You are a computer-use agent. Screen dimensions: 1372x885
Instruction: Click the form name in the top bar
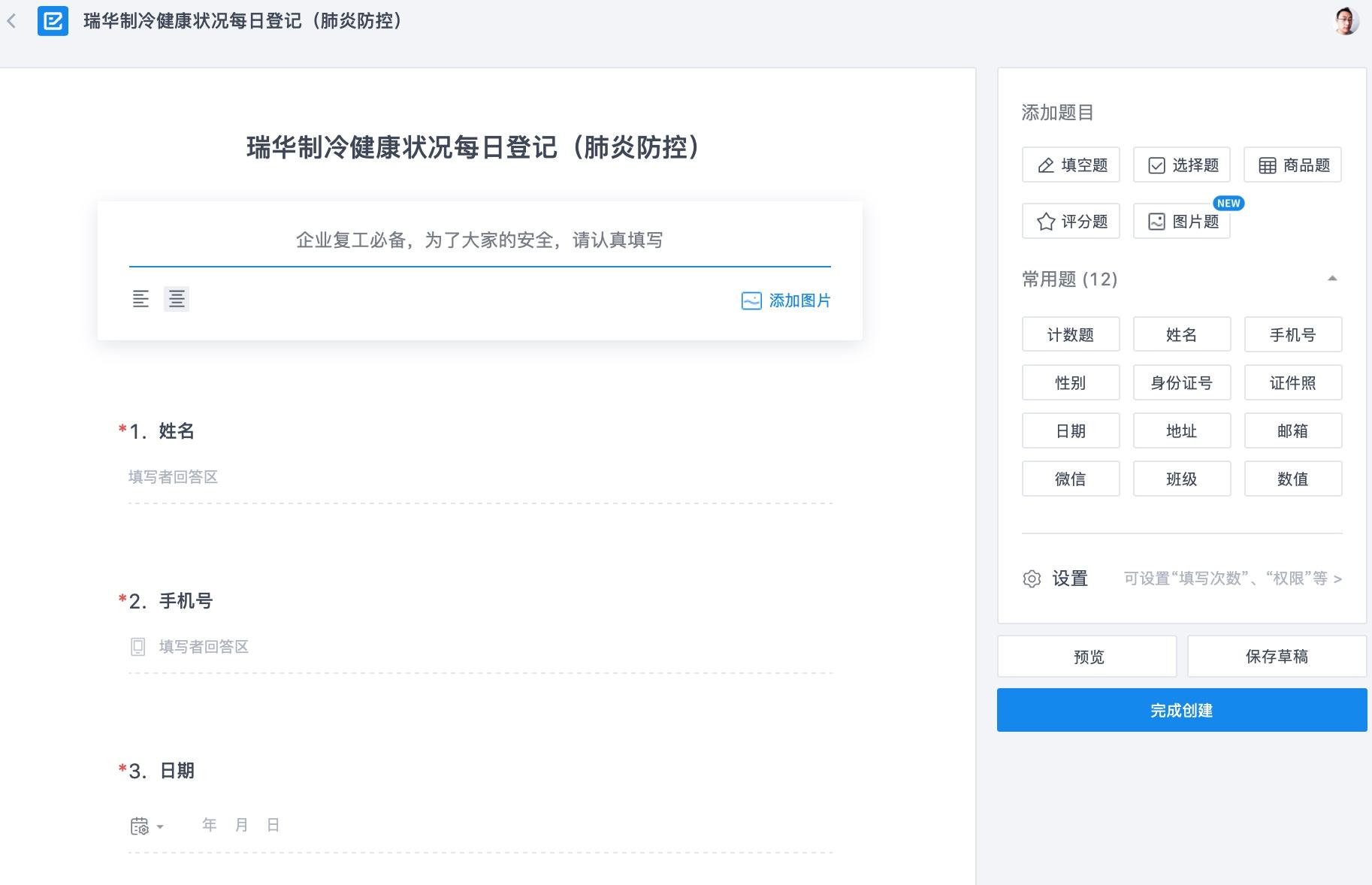pos(244,21)
